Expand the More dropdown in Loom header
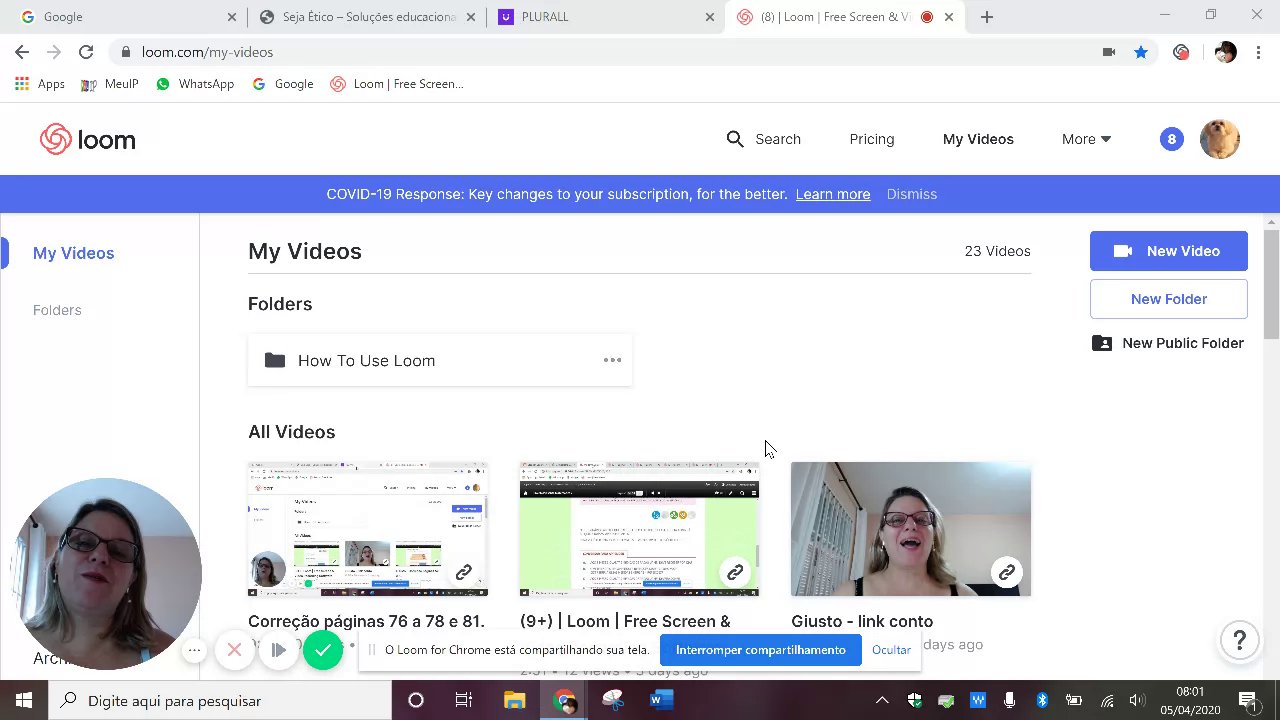The image size is (1280, 720). tap(1086, 139)
